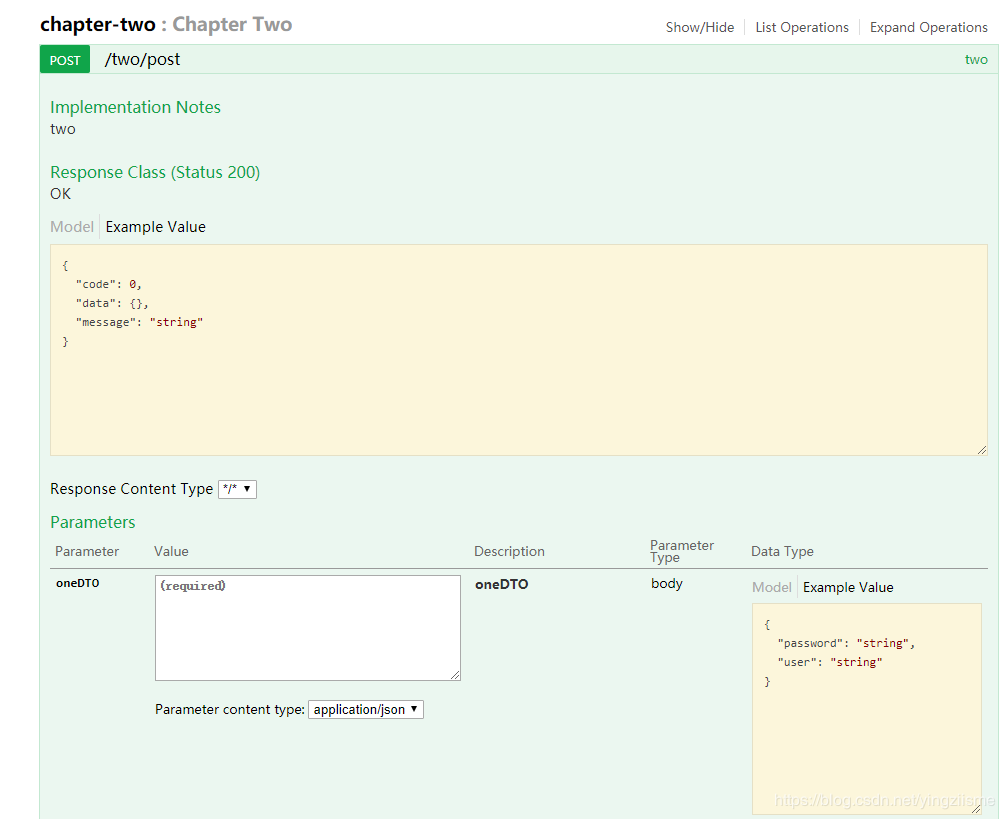This screenshot has height=819, width=1005.
Task: Click the Data Type column header
Action: [782, 551]
